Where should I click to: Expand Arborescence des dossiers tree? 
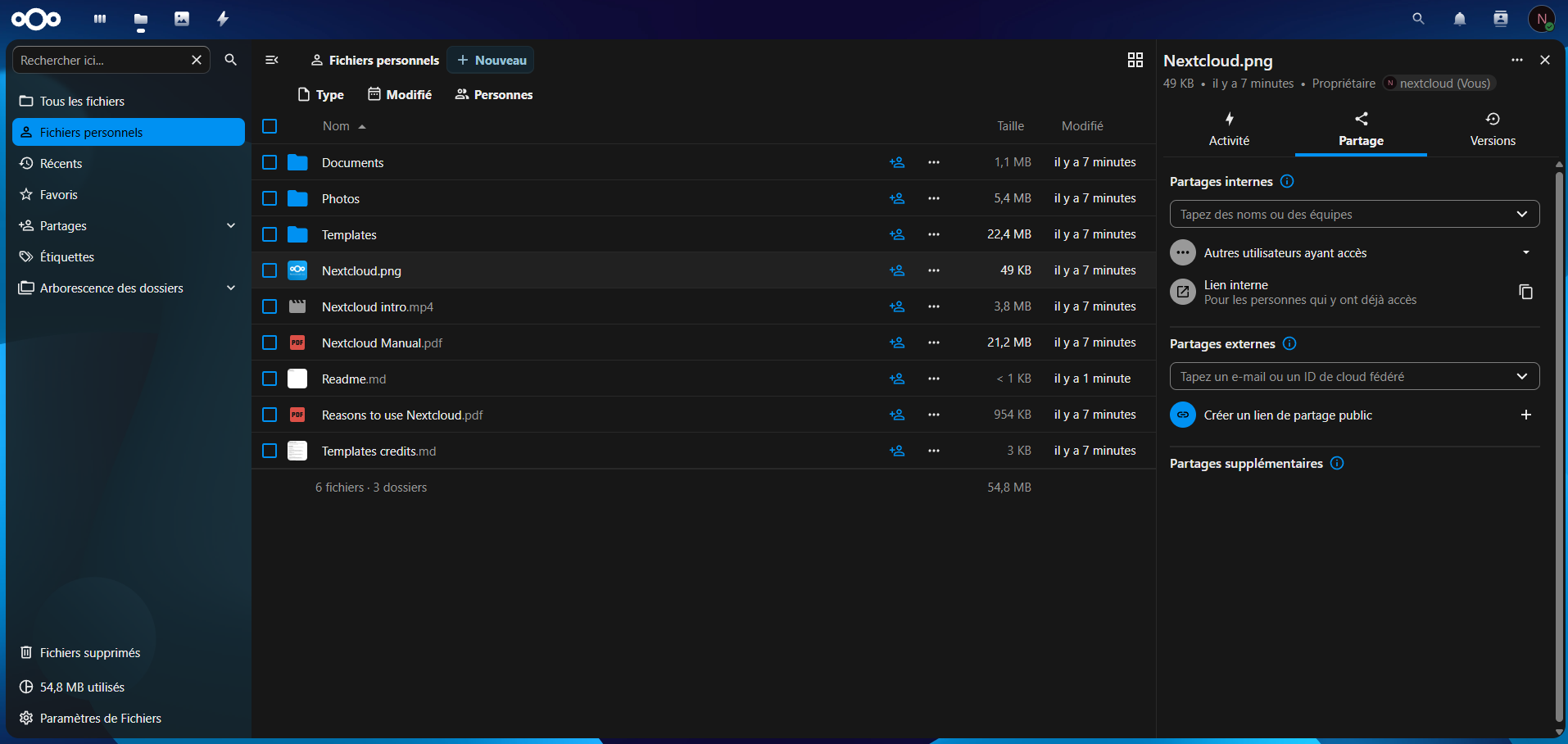pos(231,288)
